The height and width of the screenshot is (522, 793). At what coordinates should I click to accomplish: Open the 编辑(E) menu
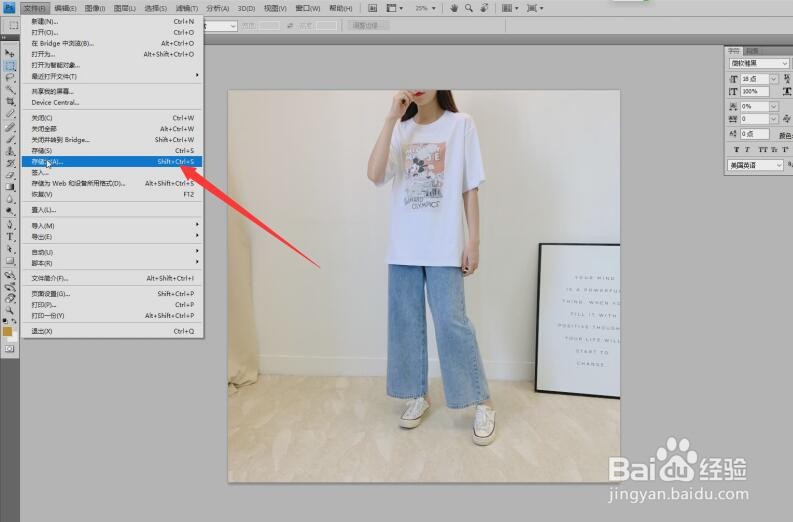pos(65,8)
